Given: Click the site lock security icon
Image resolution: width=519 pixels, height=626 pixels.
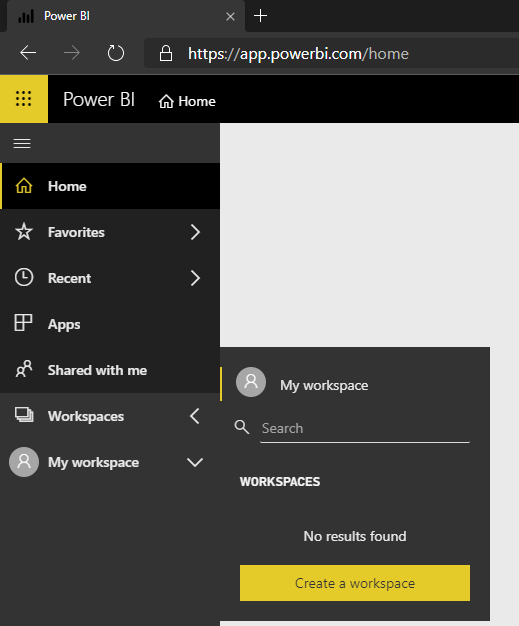Looking at the screenshot, I should [166, 53].
